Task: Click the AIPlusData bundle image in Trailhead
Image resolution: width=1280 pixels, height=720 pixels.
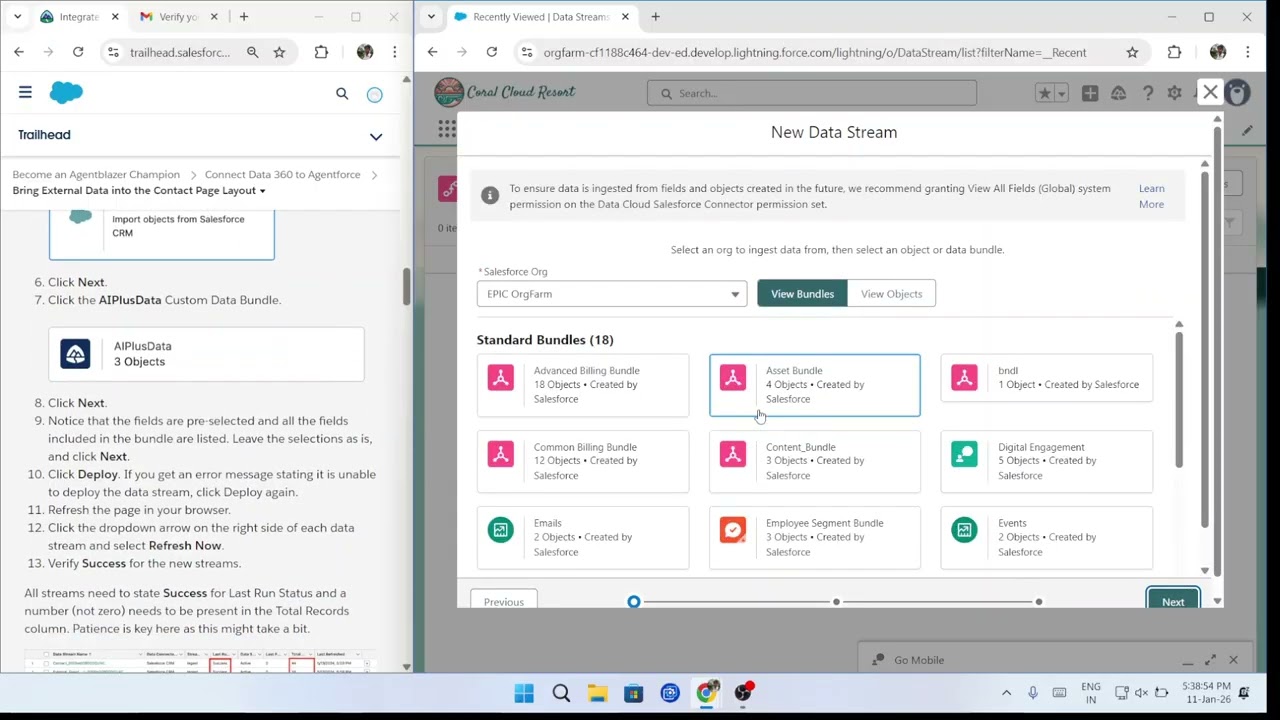Action: pyautogui.click(x=206, y=354)
